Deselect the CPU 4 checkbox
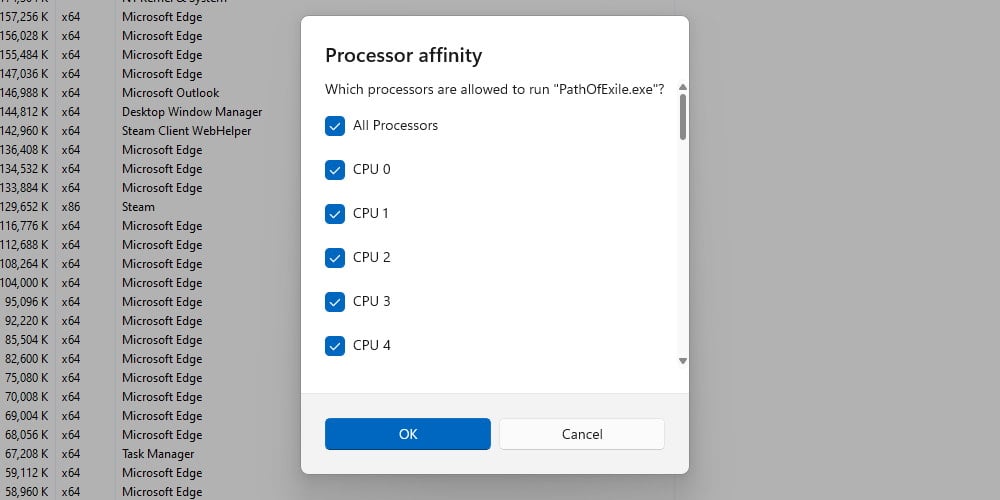 tap(335, 346)
